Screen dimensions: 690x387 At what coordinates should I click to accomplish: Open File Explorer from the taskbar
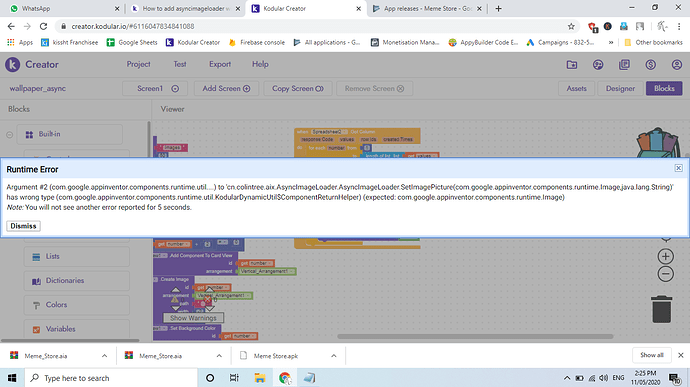tap(260, 378)
